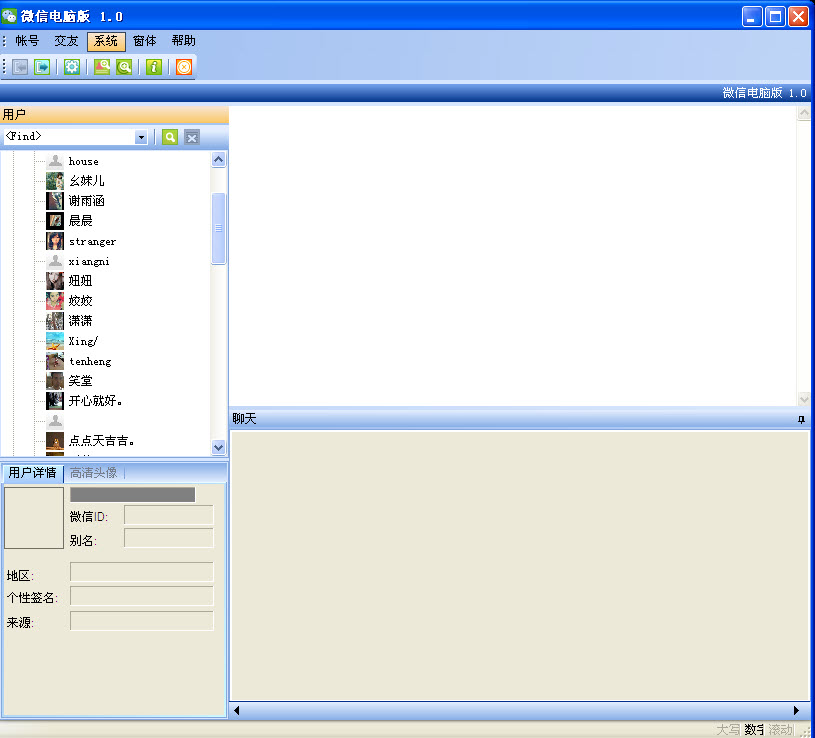Open settings via the gear toolbar icon
Screen dimensions: 815x738
(72, 67)
